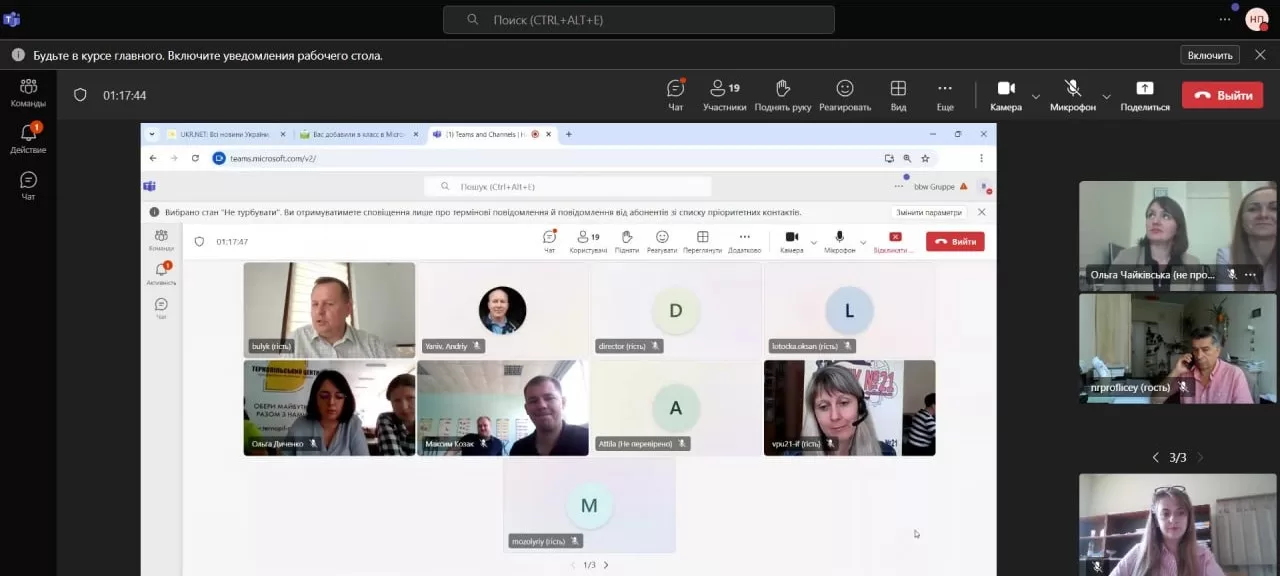Go to previous participant page arrow
The width and height of the screenshot is (1280, 576).
click(1156, 458)
